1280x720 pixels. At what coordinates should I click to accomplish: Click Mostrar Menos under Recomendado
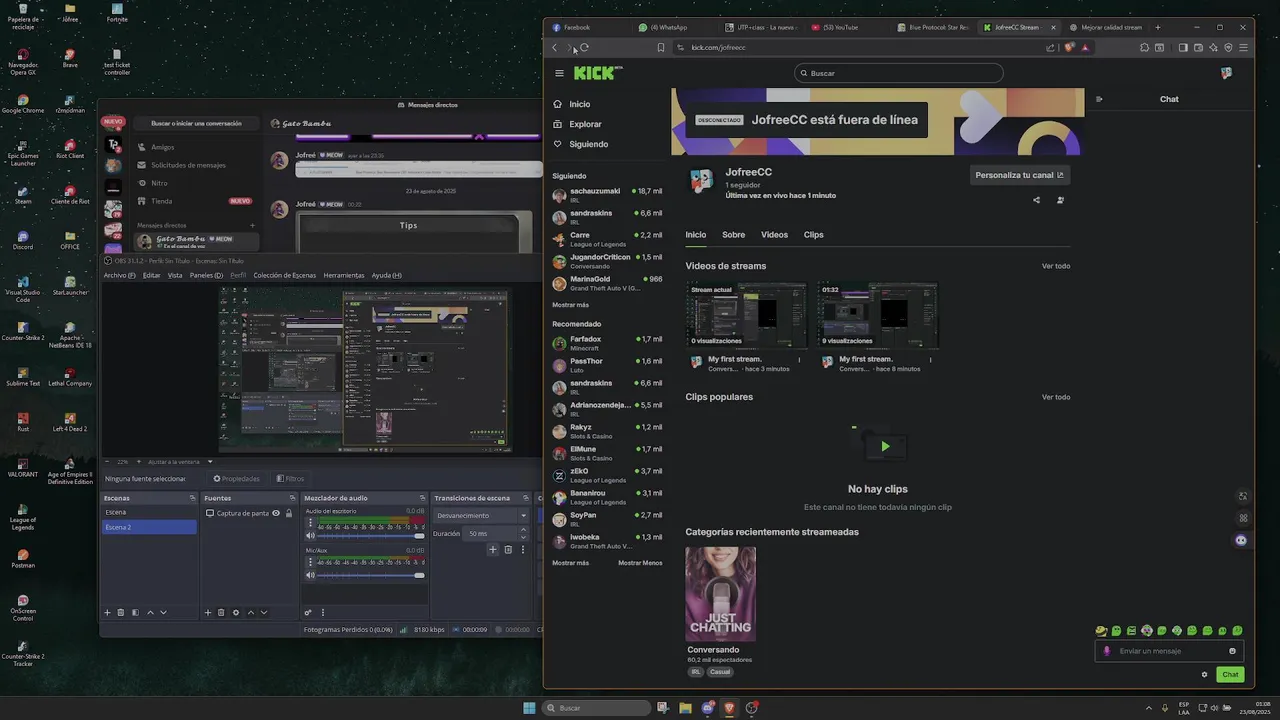coord(640,563)
